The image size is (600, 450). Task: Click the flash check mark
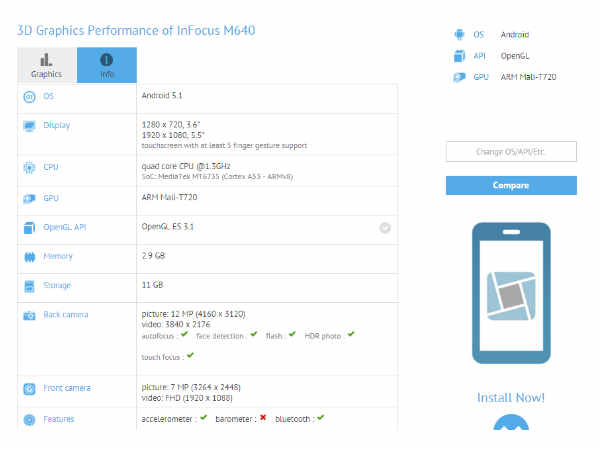pyautogui.click(x=292, y=334)
